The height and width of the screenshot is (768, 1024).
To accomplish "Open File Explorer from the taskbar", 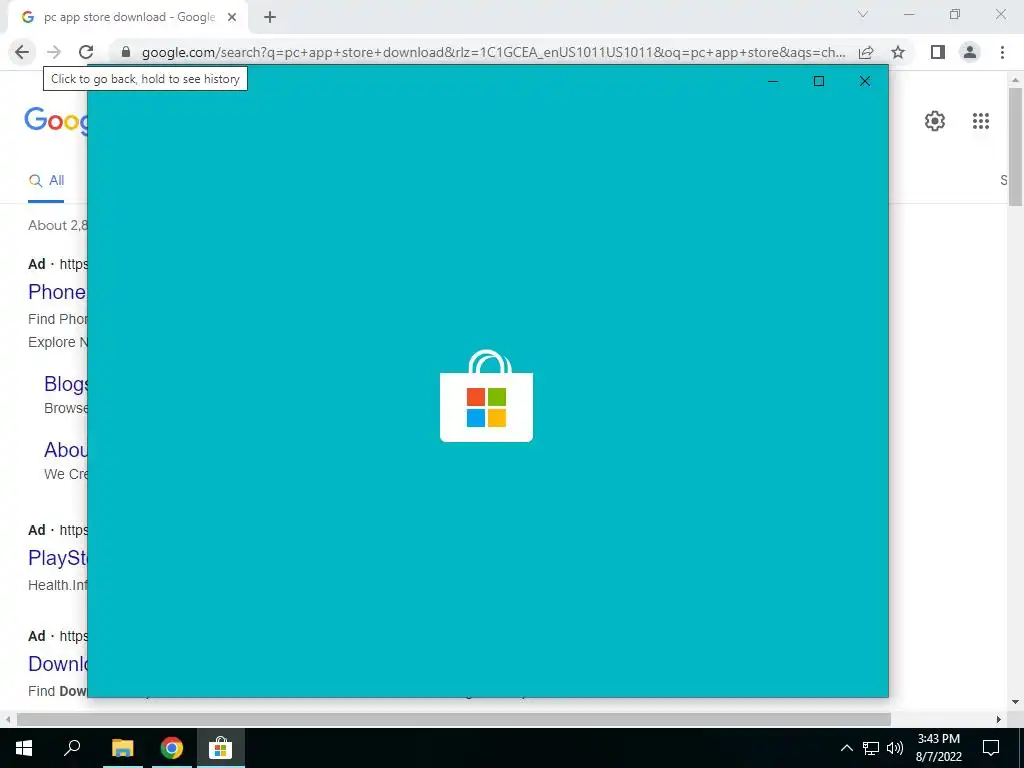I will pos(122,748).
